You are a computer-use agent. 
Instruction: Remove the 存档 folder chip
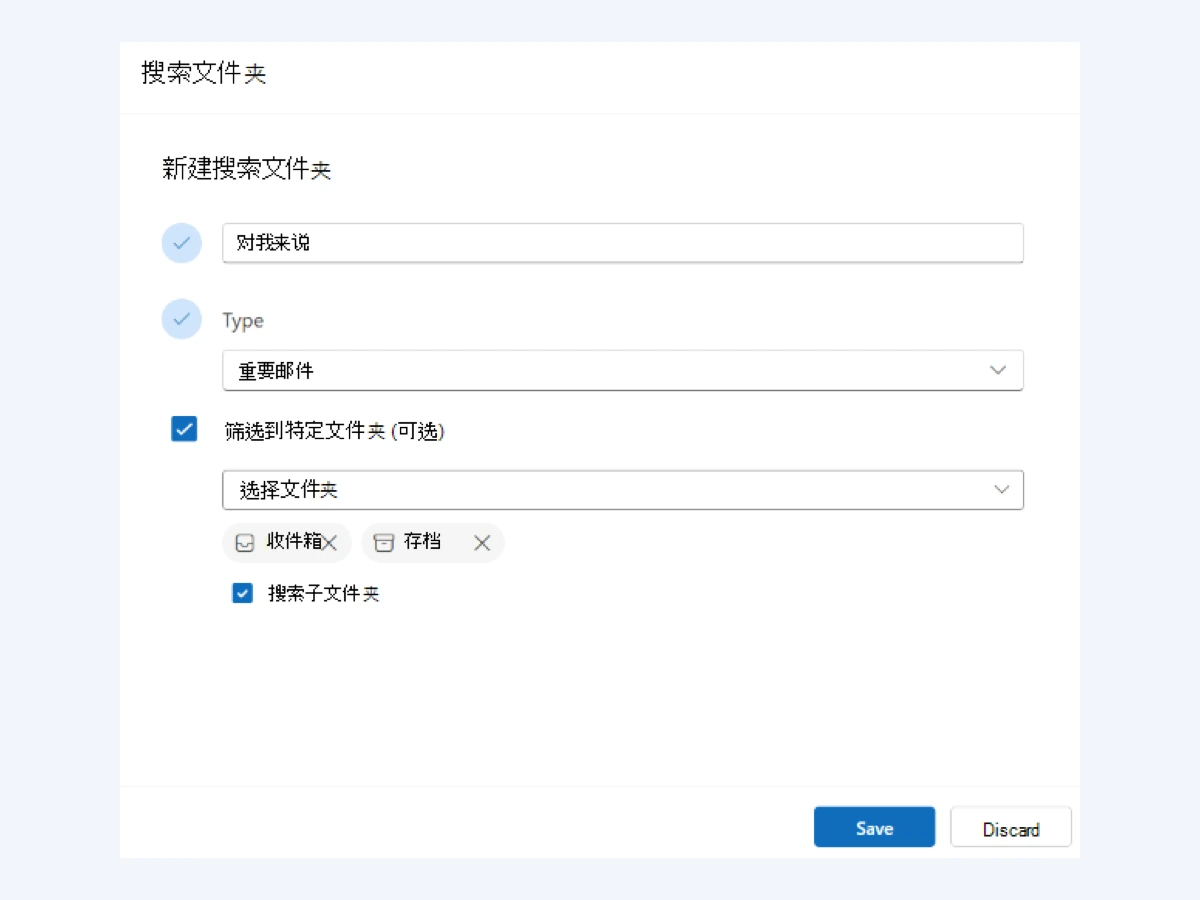(482, 543)
